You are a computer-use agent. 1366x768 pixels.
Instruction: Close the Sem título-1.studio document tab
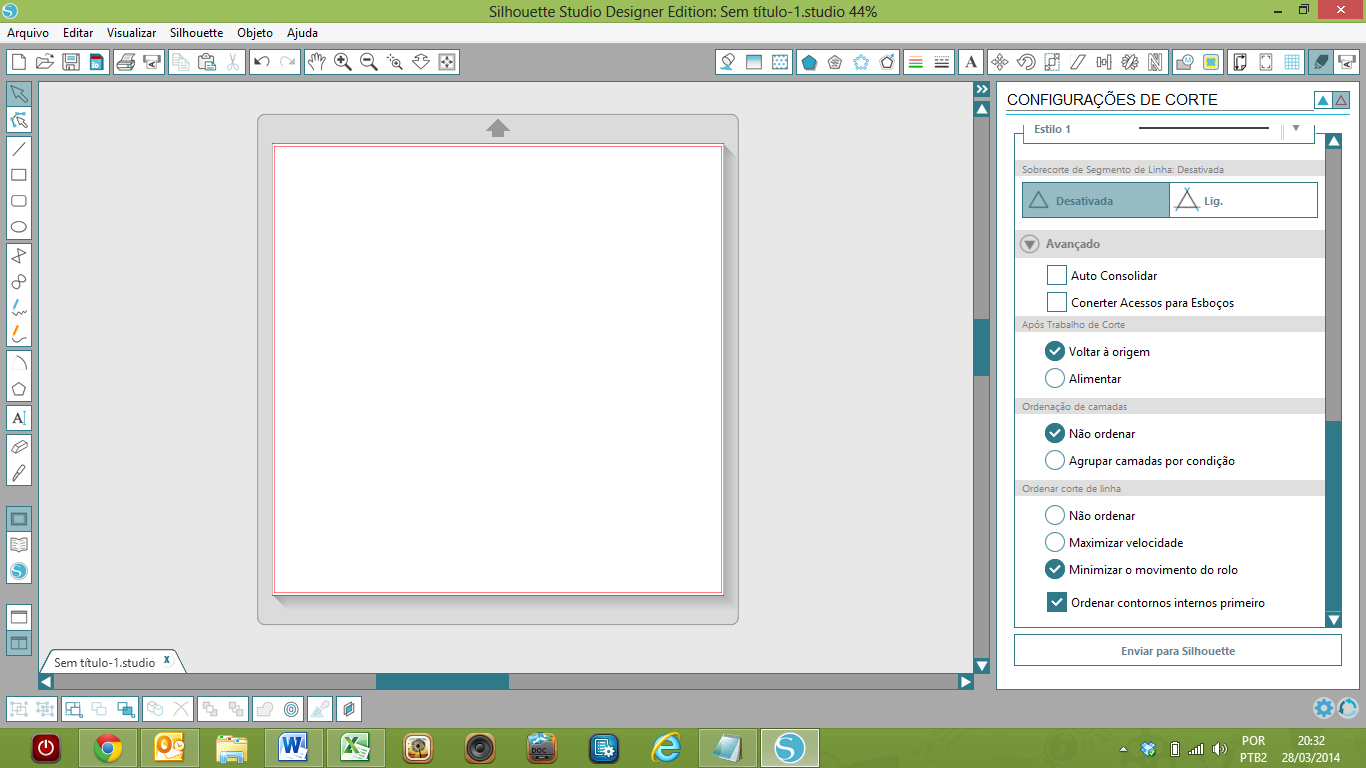(x=168, y=661)
